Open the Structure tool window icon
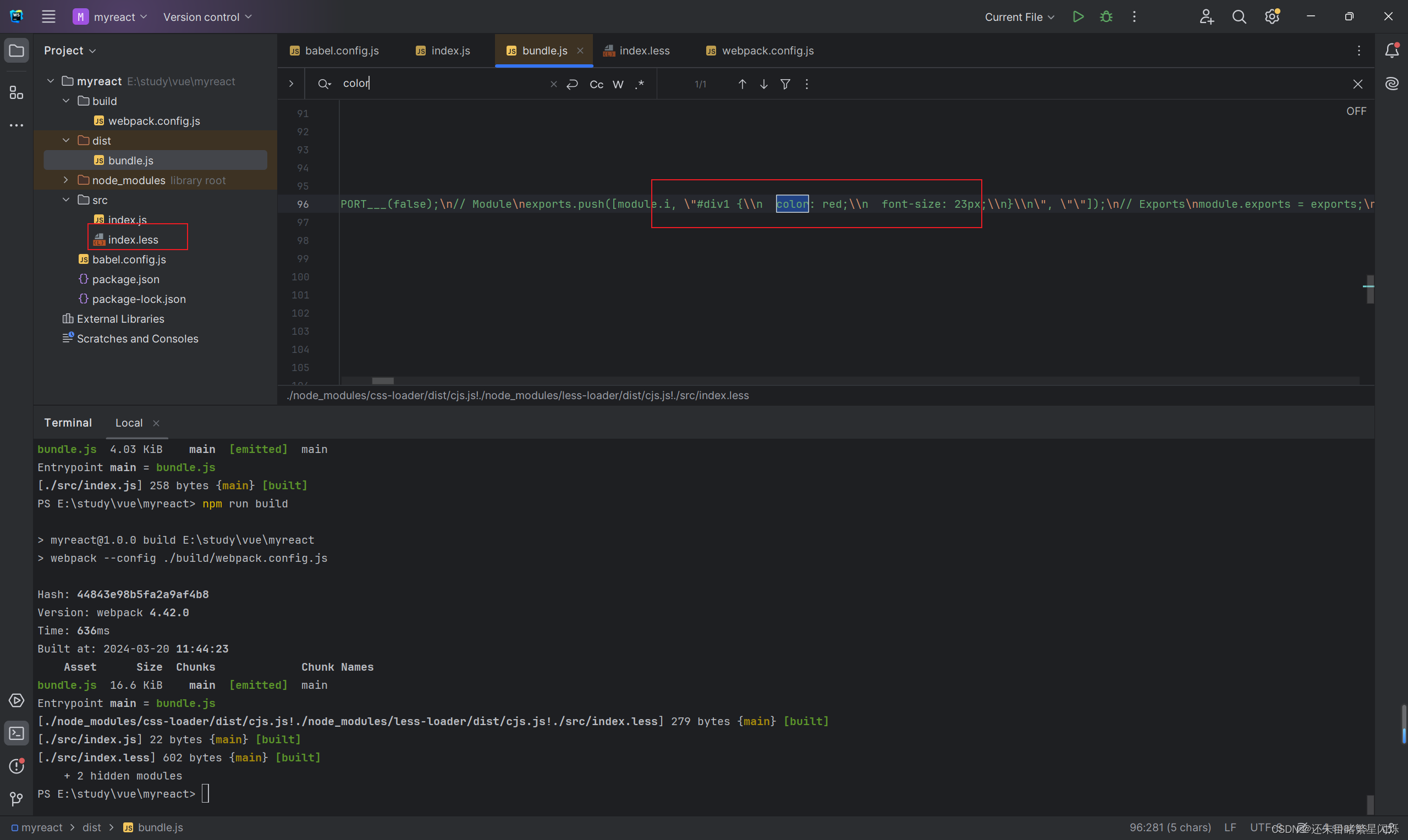1408x840 pixels. click(16, 92)
